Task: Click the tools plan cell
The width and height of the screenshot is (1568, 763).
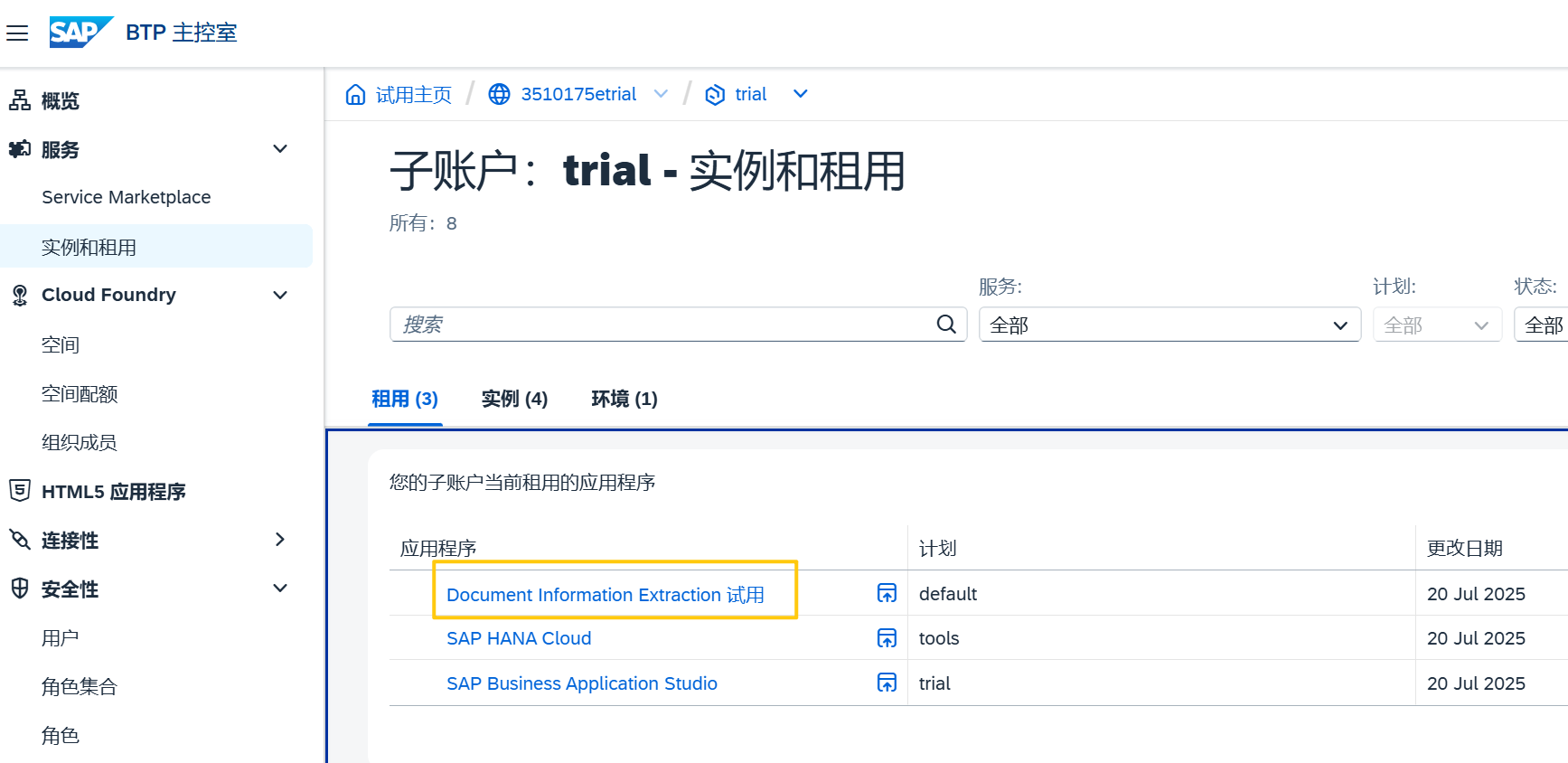Action: point(939,638)
